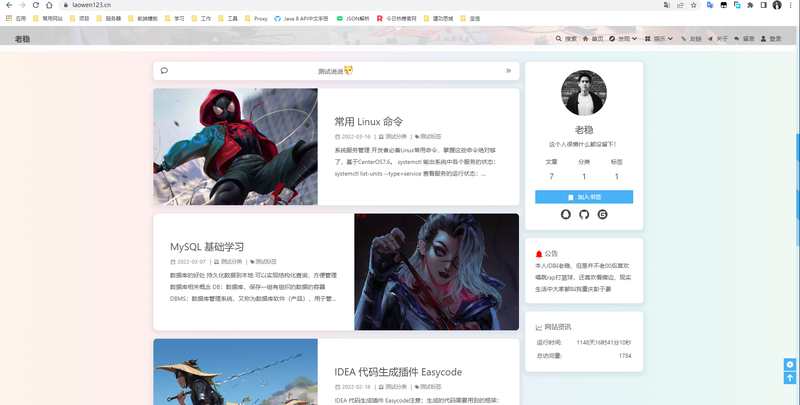Reload the page with the refresh icon
Screen dimensions: 800x405
click(x=36, y=5)
